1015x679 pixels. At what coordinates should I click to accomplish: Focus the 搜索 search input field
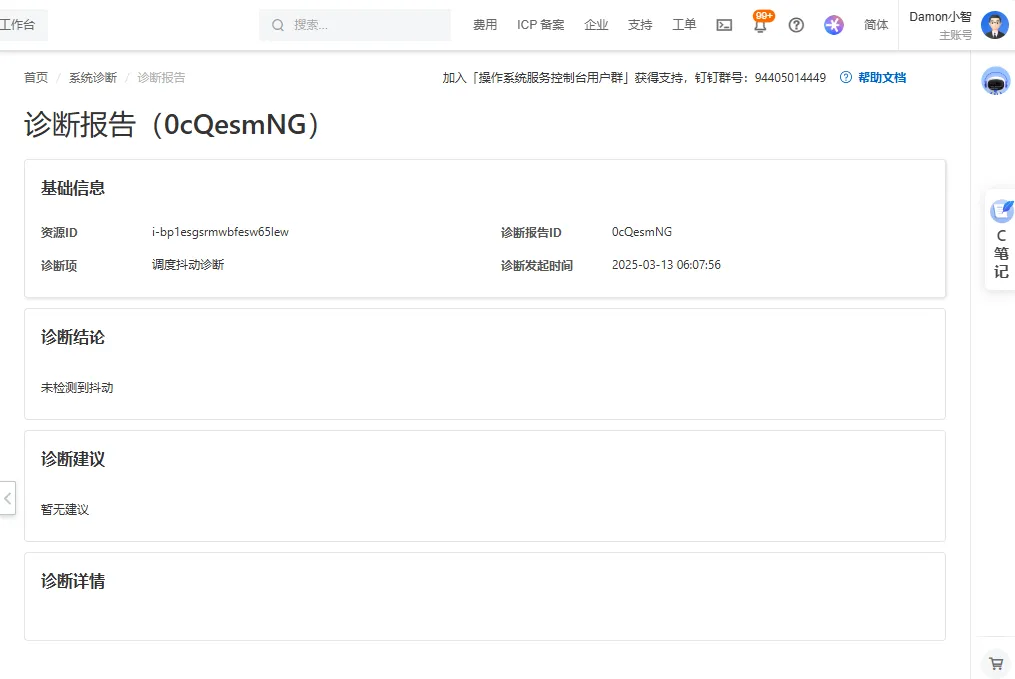click(x=355, y=25)
